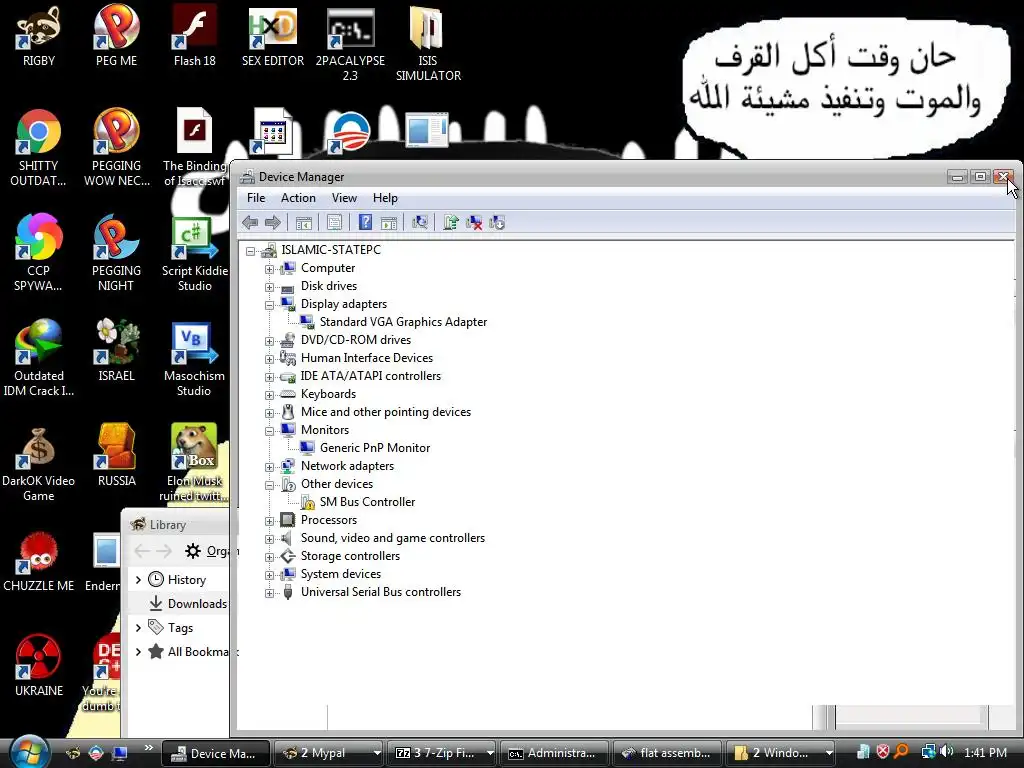1024x768 pixels.
Task: Open the View menu
Action: click(x=344, y=198)
